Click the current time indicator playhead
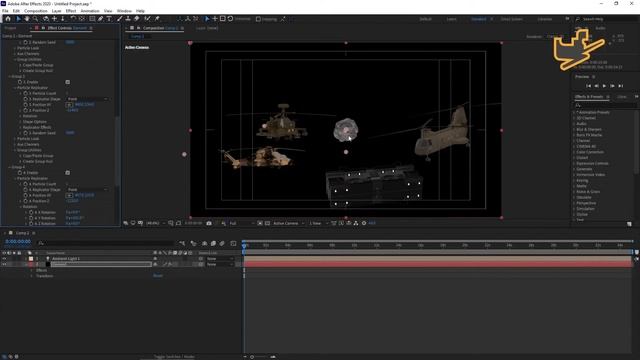This screenshot has height=360, width=640. tap(244, 245)
